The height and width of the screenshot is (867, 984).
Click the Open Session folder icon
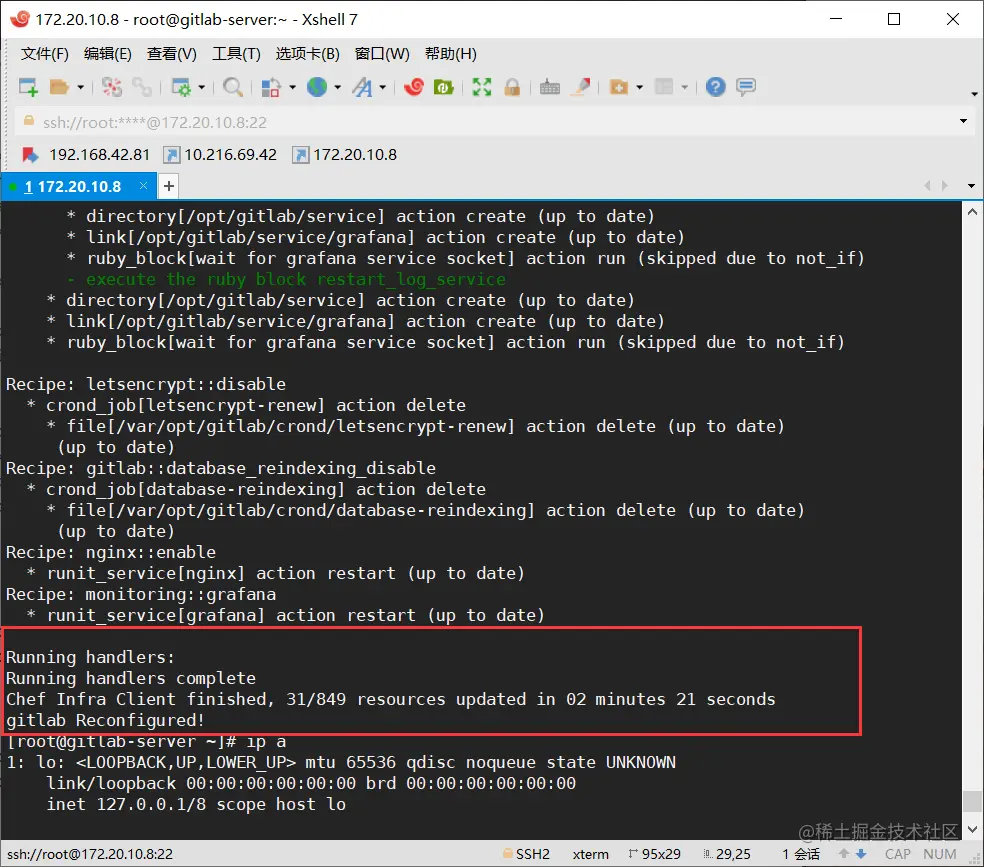59,87
